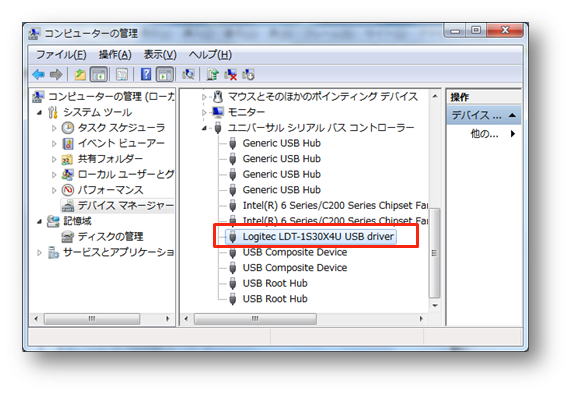Expand the ローカル ユーザーとグ node

(54, 175)
